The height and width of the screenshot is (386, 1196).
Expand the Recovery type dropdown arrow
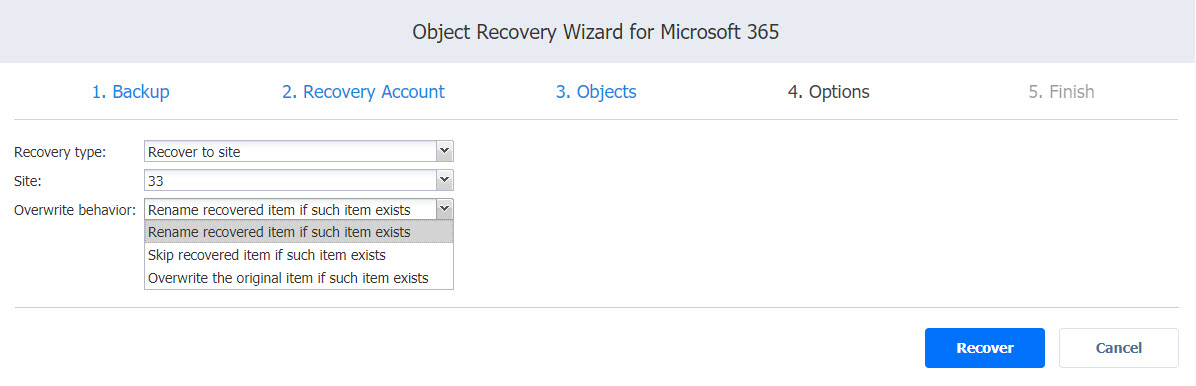point(445,151)
